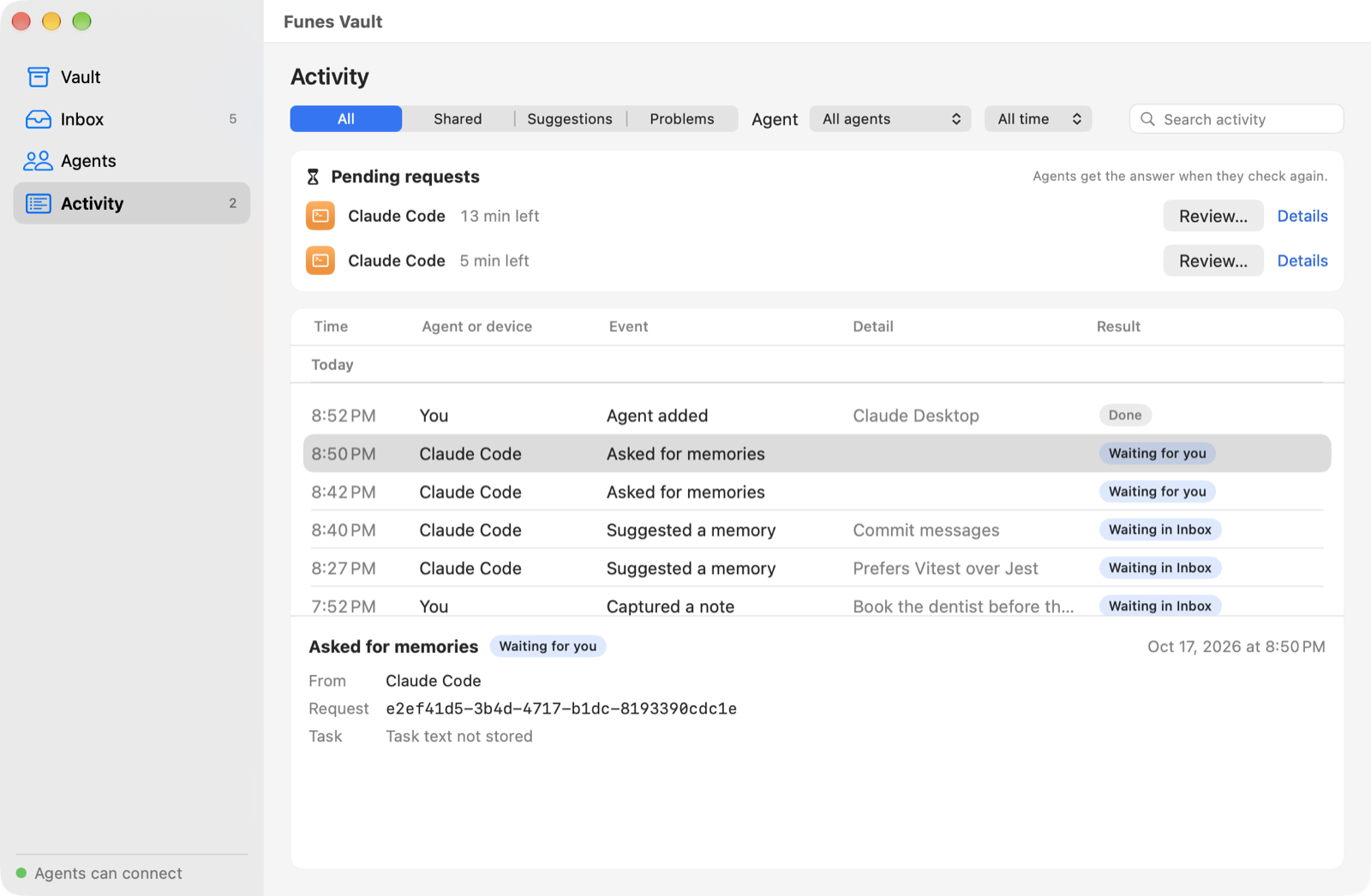Switch to the Problems filter tab

[x=682, y=119]
